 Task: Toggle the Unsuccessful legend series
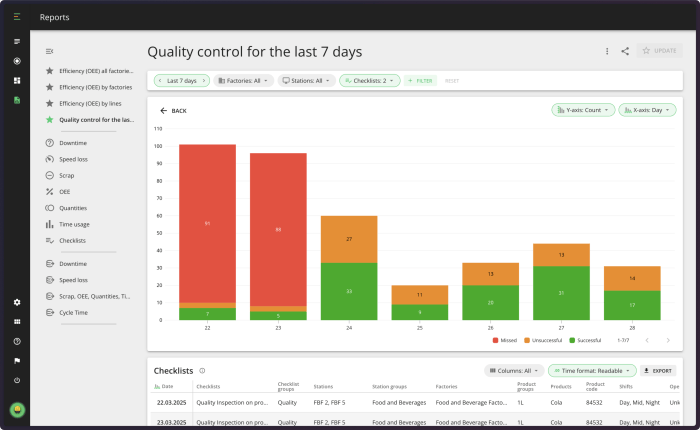[543, 340]
